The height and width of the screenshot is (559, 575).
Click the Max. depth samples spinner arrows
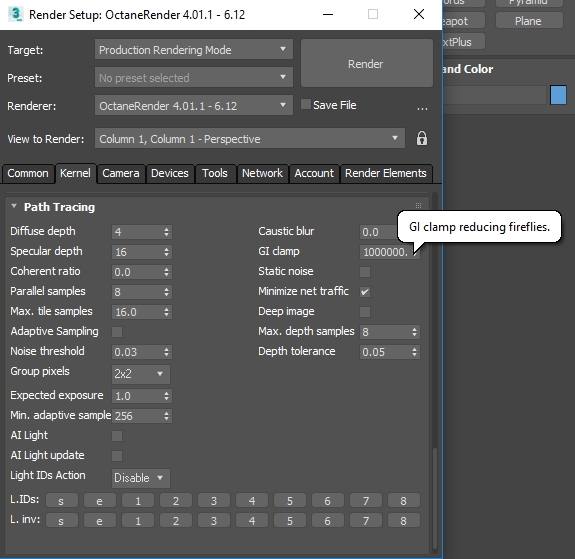pos(414,332)
